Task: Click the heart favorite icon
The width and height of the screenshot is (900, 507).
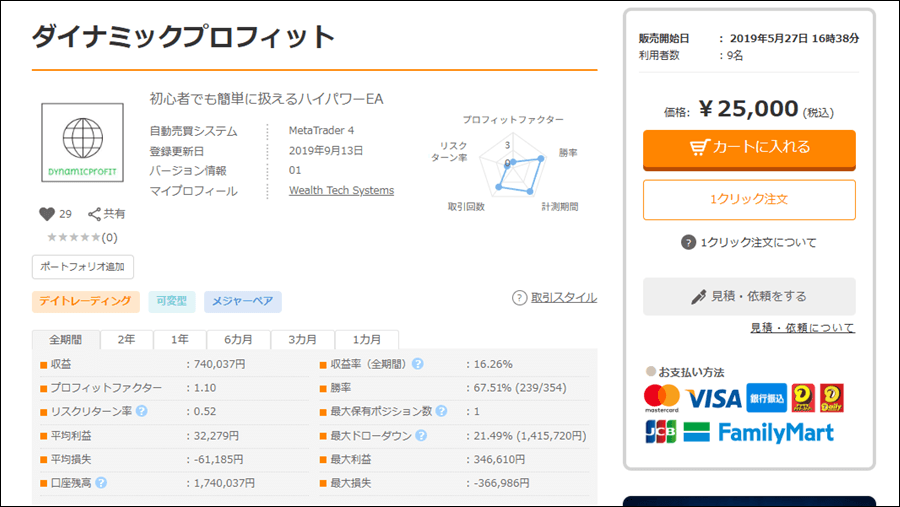Action: [46, 214]
